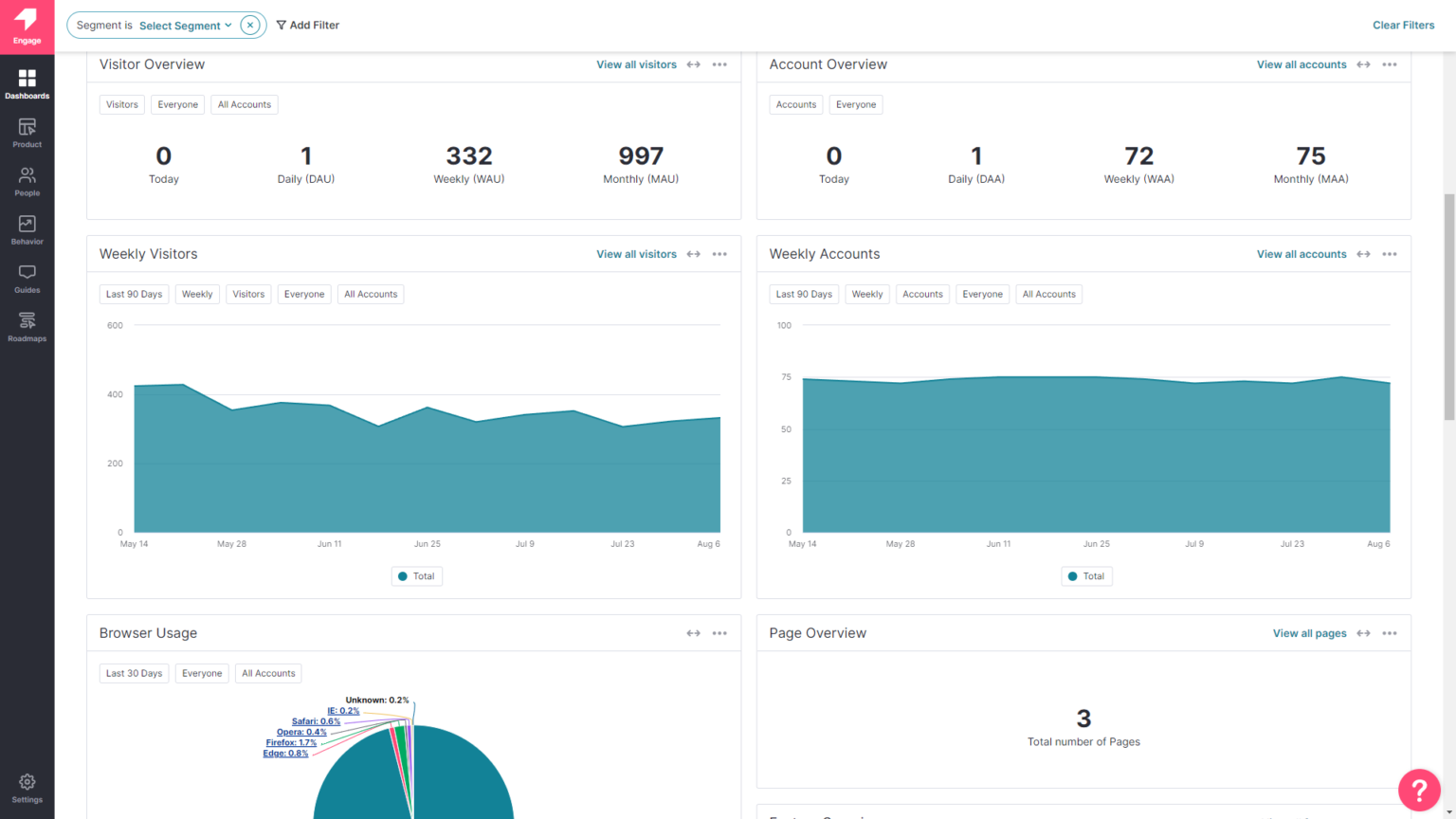The image size is (1456, 819).
Task: Open the Page Overview ellipsis menu
Action: 1390,632
